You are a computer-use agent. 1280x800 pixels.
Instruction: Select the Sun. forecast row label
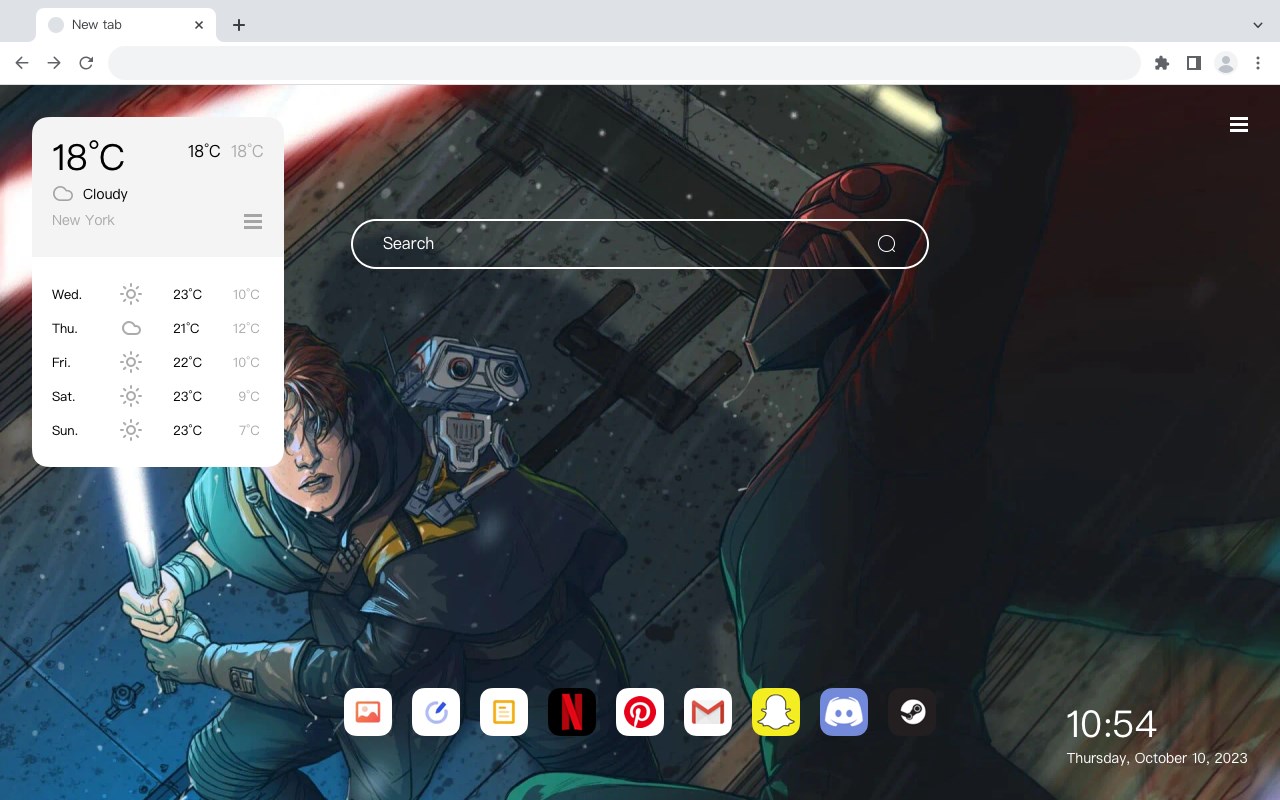[65, 430]
